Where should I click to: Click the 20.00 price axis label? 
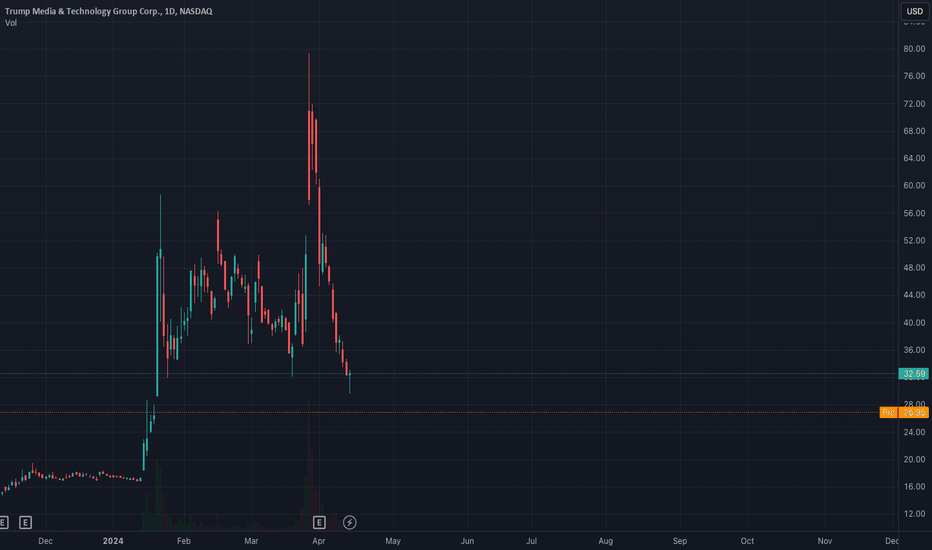coord(914,459)
